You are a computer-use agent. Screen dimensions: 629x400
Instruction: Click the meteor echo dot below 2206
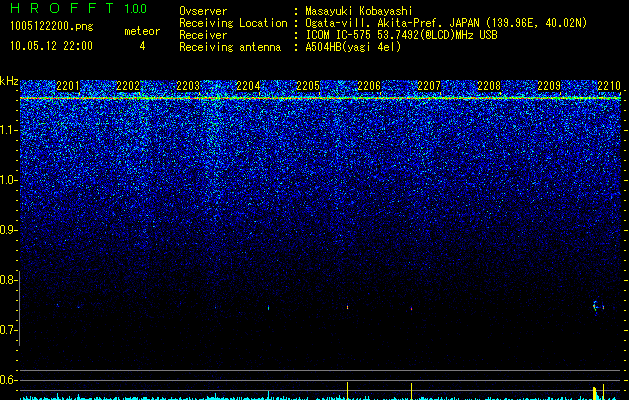(347, 308)
